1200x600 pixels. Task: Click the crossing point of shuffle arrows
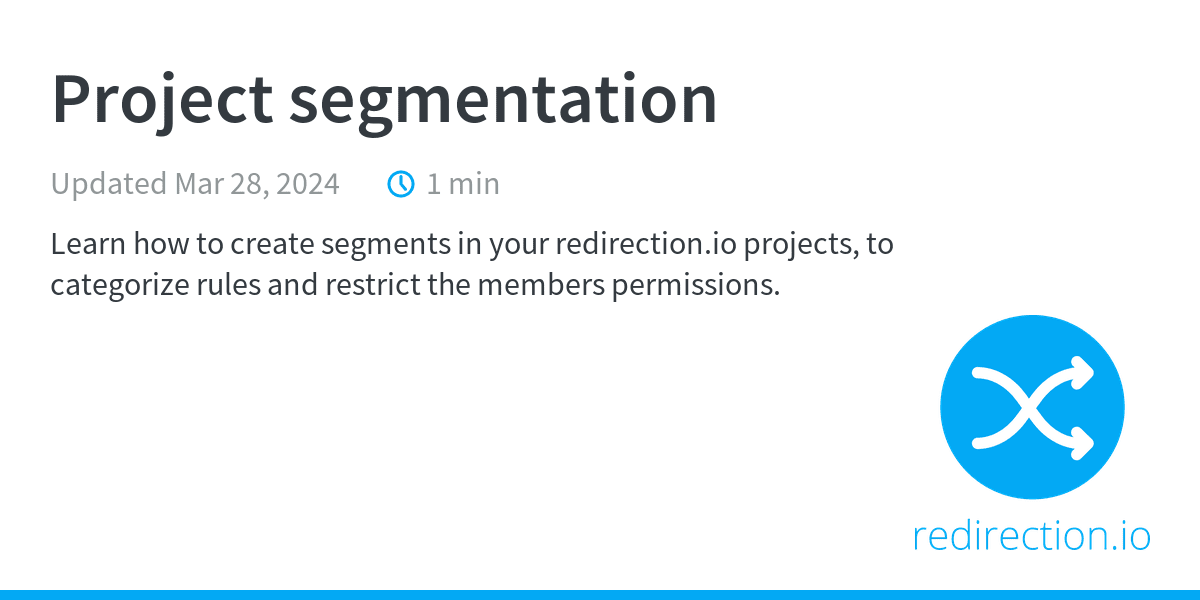1032,407
